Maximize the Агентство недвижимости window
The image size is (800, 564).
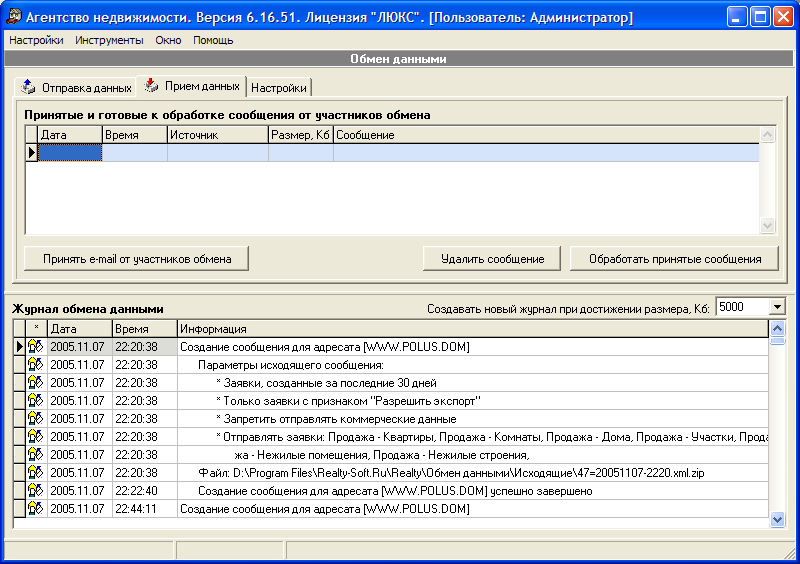(x=759, y=17)
